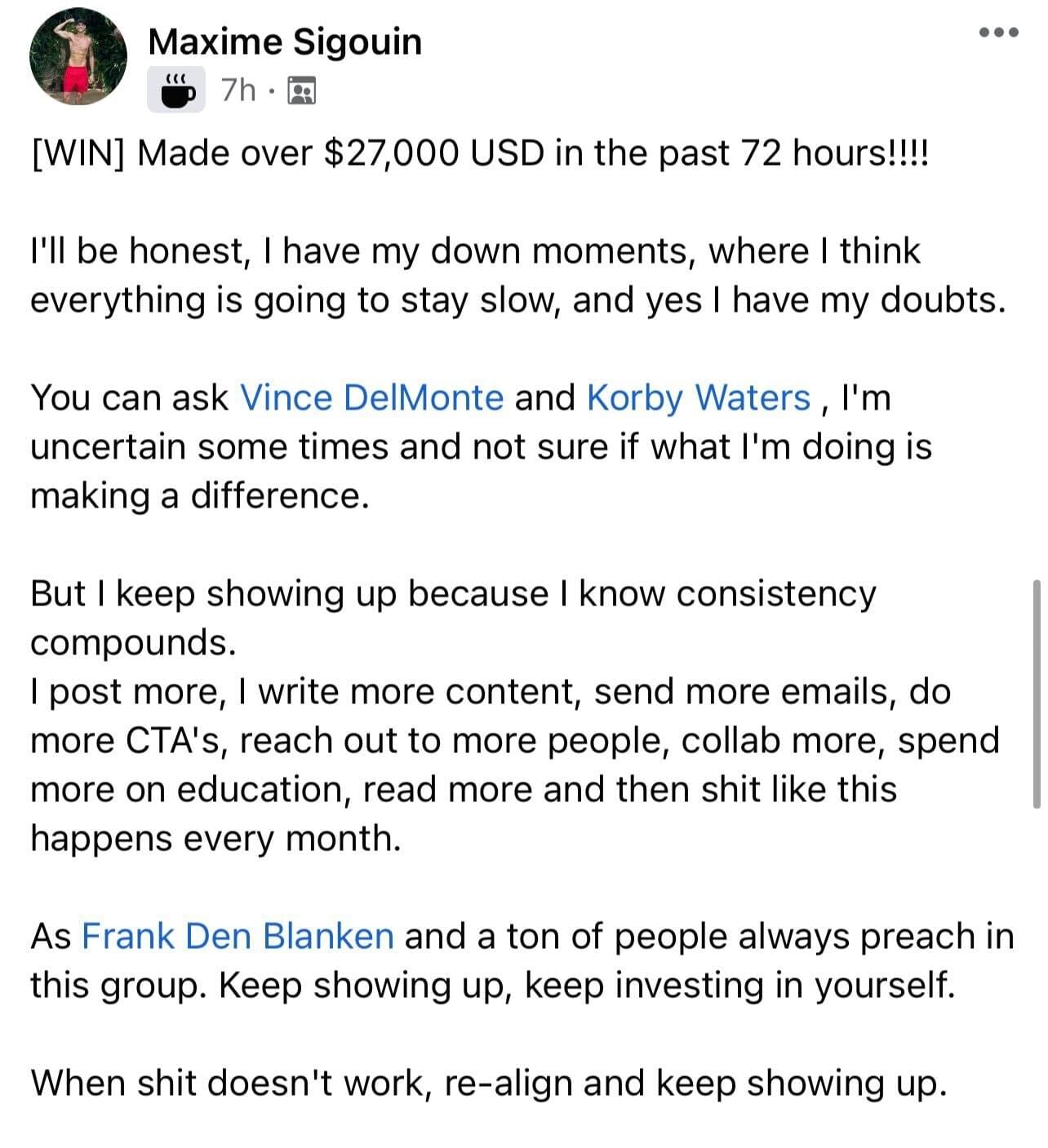Open the three-dot post options menu
Screen dimensions: 1048x1148
[x=998, y=33]
